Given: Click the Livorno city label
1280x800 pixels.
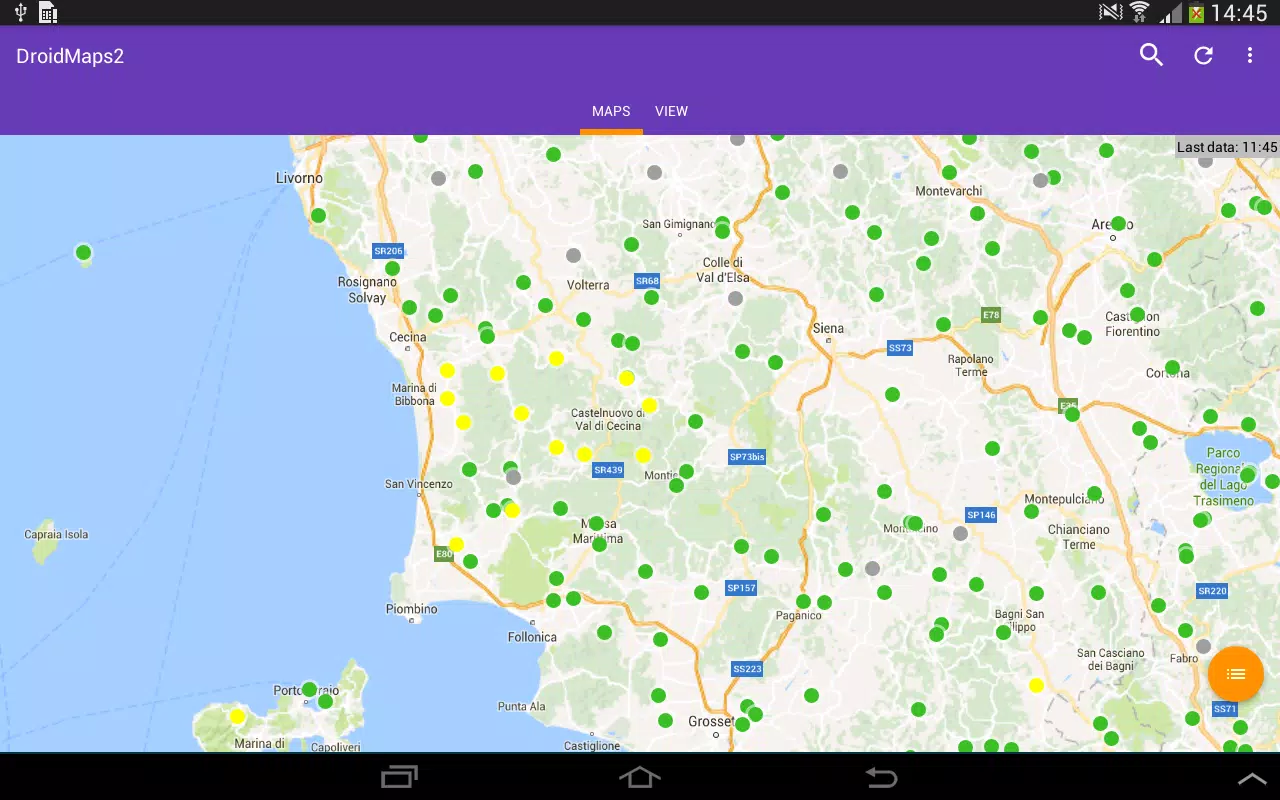Looking at the screenshot, I should coord(300,178).
